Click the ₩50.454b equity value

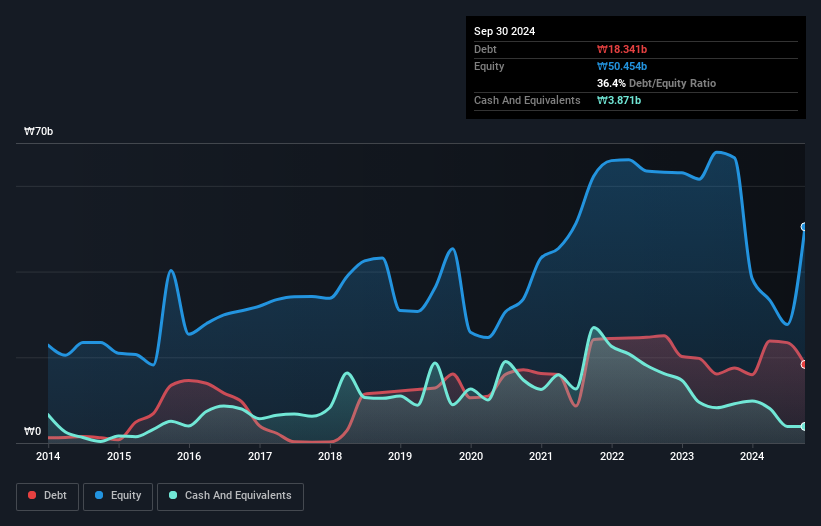tap(622, 66)
